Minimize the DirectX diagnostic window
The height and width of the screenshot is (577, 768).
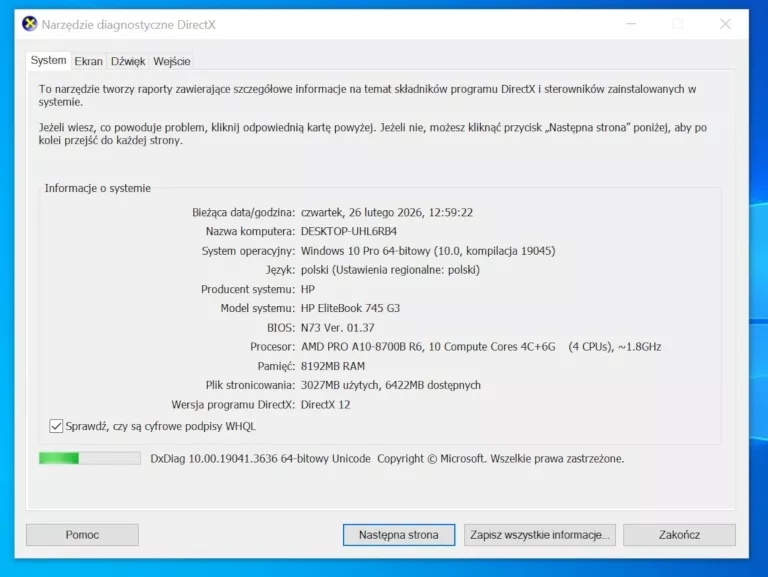pyautogui.click(x=631, y=24)
